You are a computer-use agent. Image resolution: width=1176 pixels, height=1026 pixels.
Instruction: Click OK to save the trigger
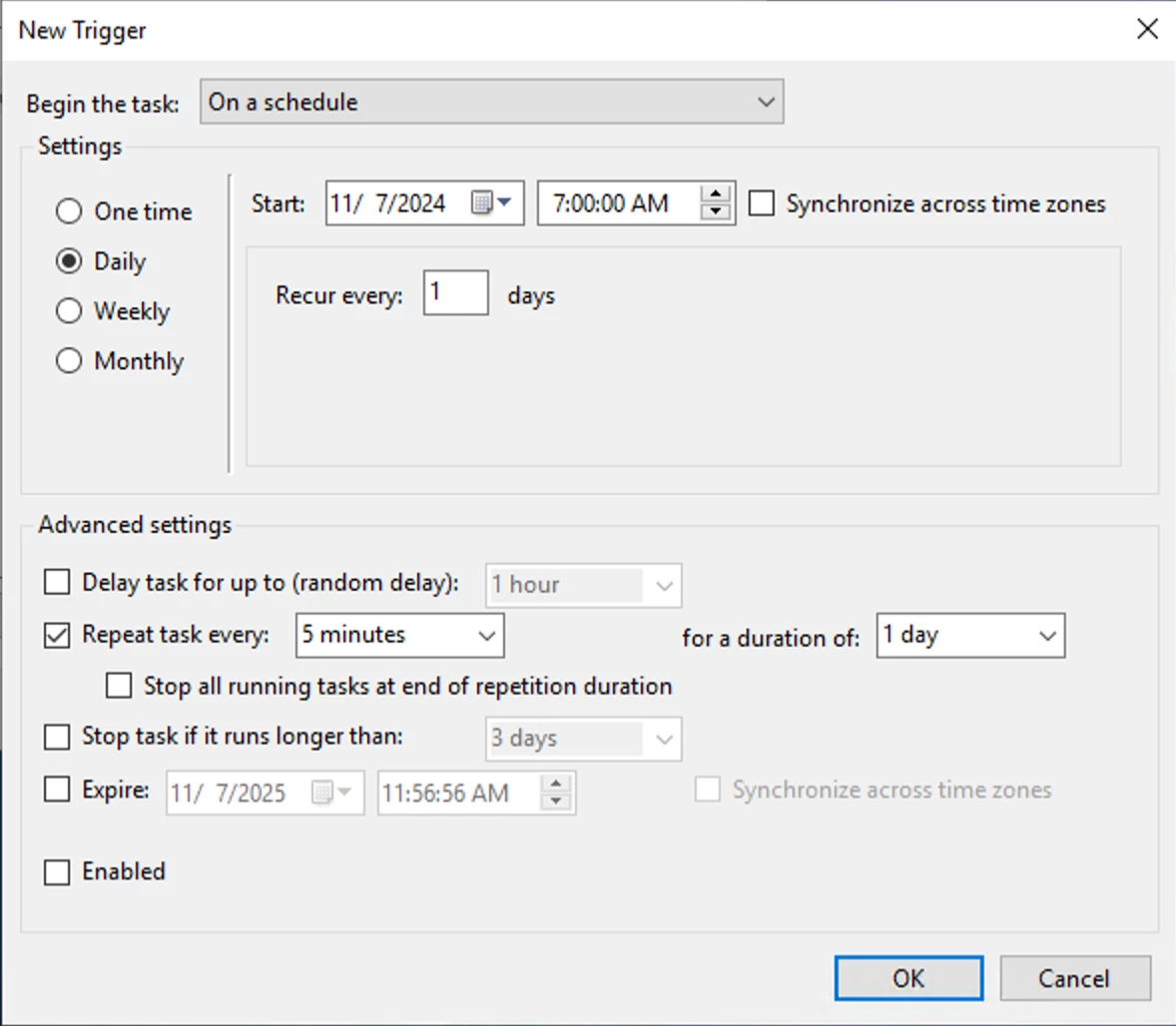click(x=908, y=978)
